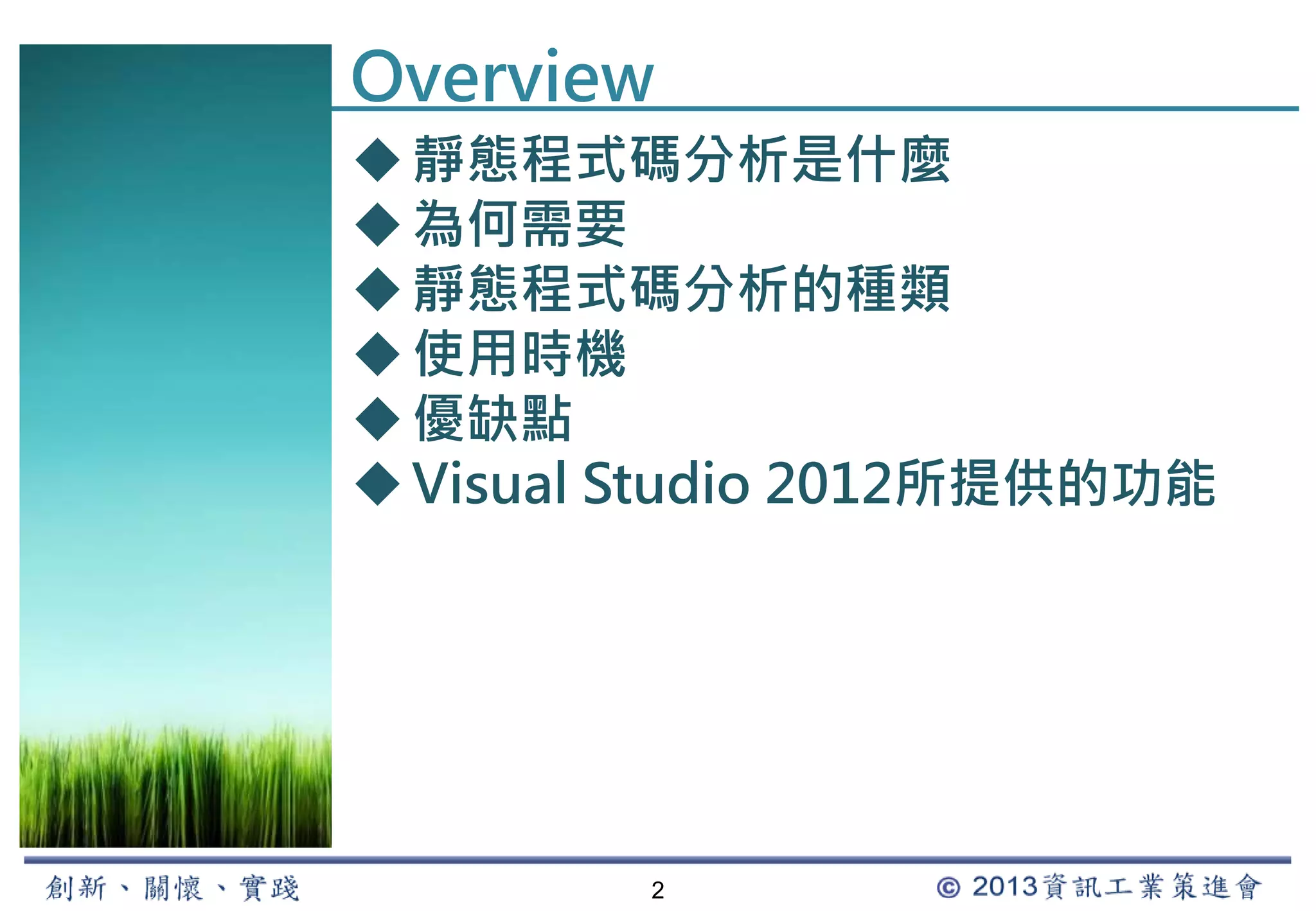Select the text 為何需要
1316x911 pixels.
(x=520, y=224)
